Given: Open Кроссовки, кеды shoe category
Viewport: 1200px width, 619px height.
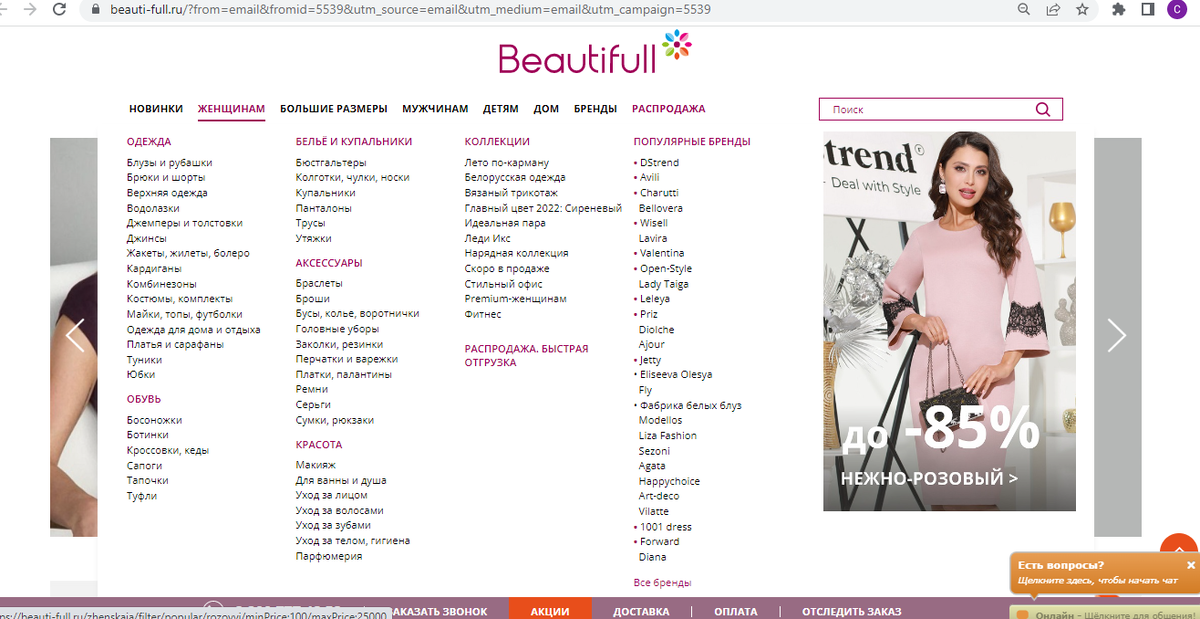Looking at the screenshot, I should [x=168, y=450].
